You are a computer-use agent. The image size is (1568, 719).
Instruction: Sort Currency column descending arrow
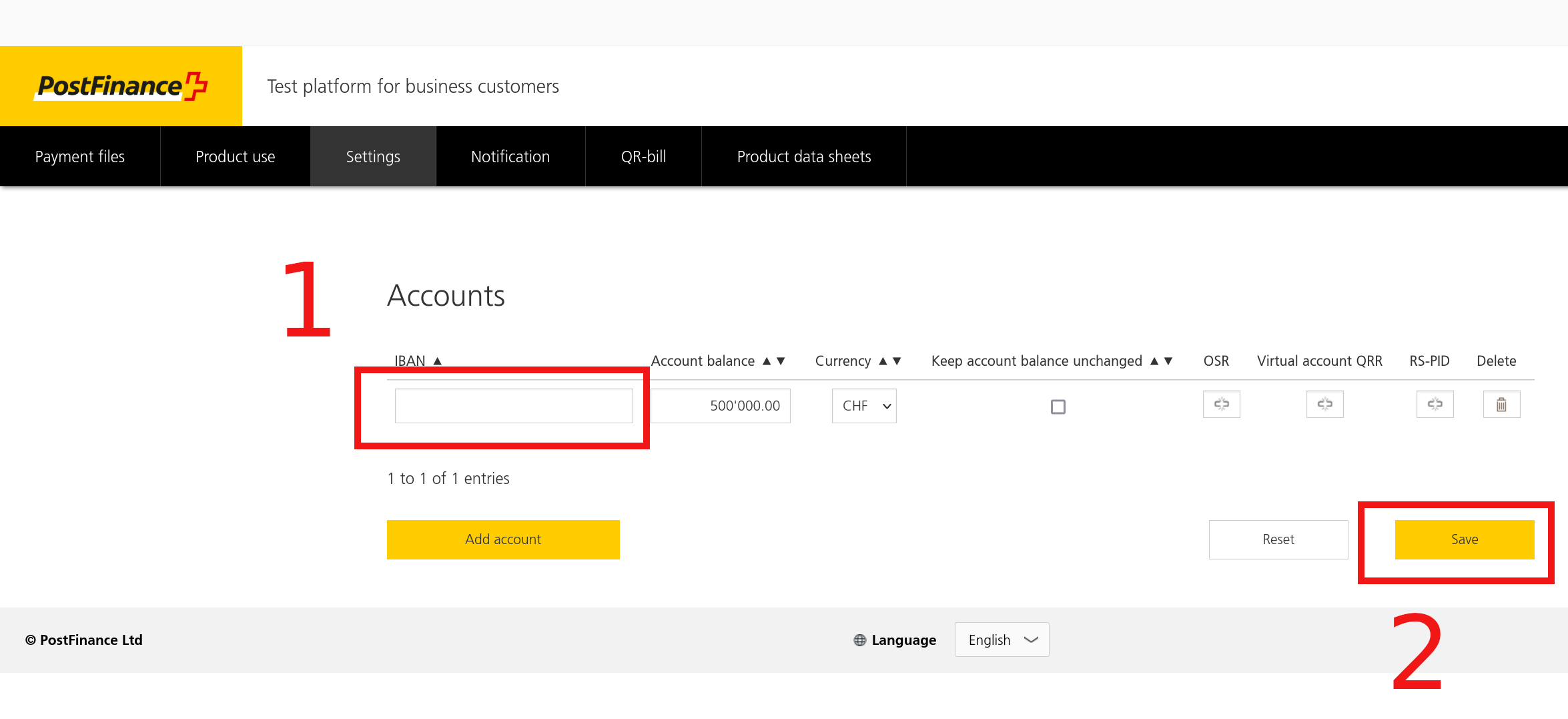pyautogui.click(x=897, y=361)
